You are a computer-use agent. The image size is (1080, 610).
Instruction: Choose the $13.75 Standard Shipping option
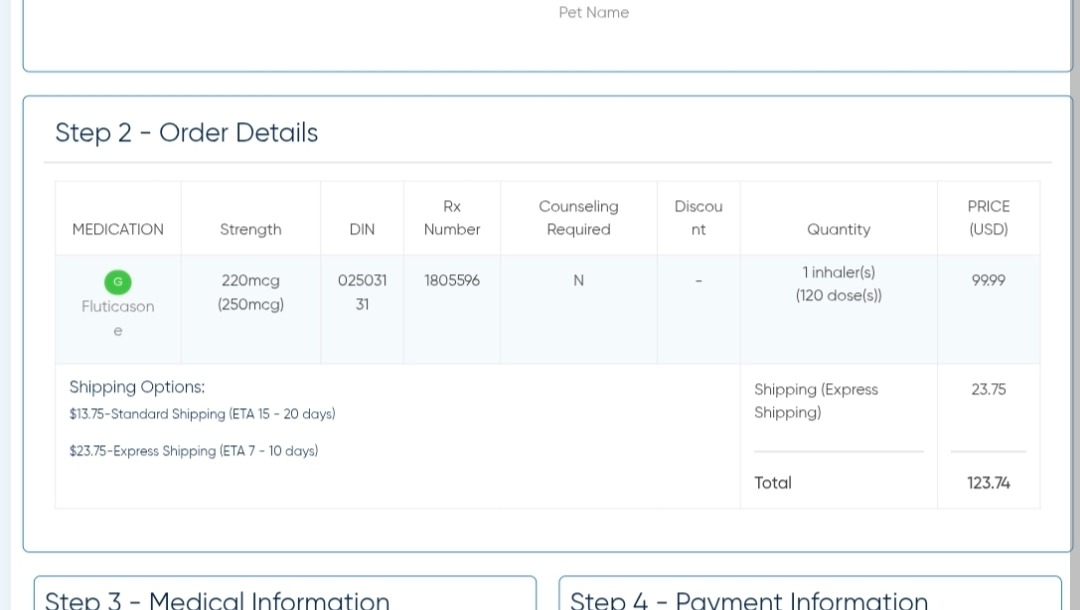(x=202, y=414)
